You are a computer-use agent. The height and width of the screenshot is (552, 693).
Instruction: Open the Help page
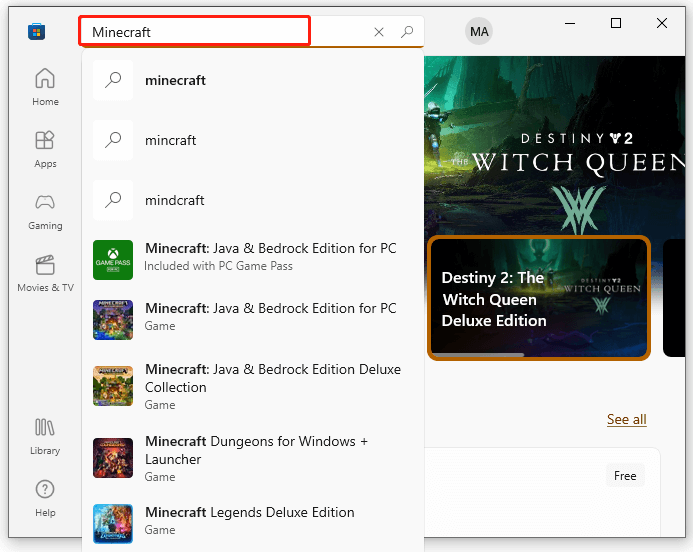tap(45, 497)
